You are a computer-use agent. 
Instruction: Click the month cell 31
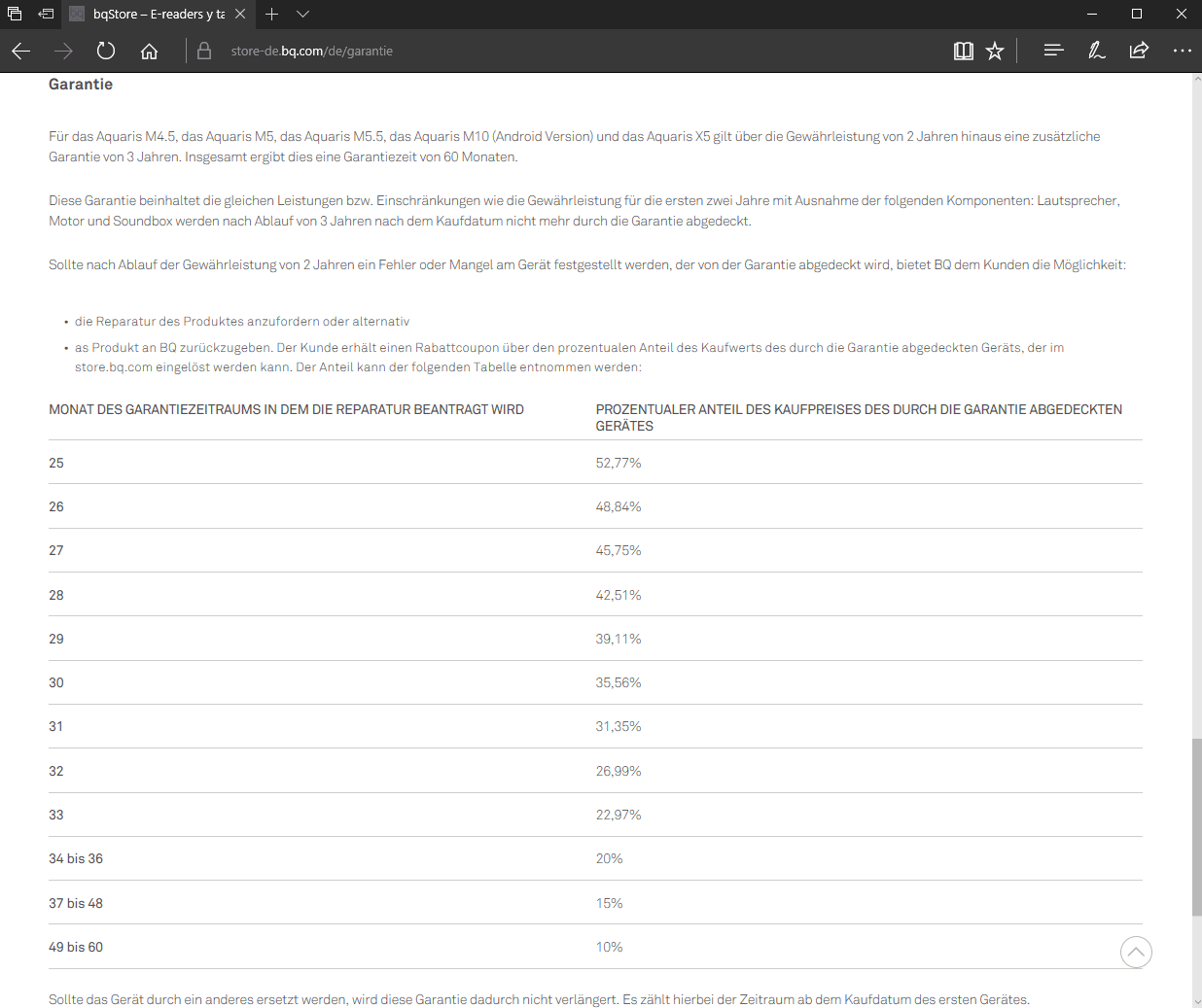[x=56, y=726]
